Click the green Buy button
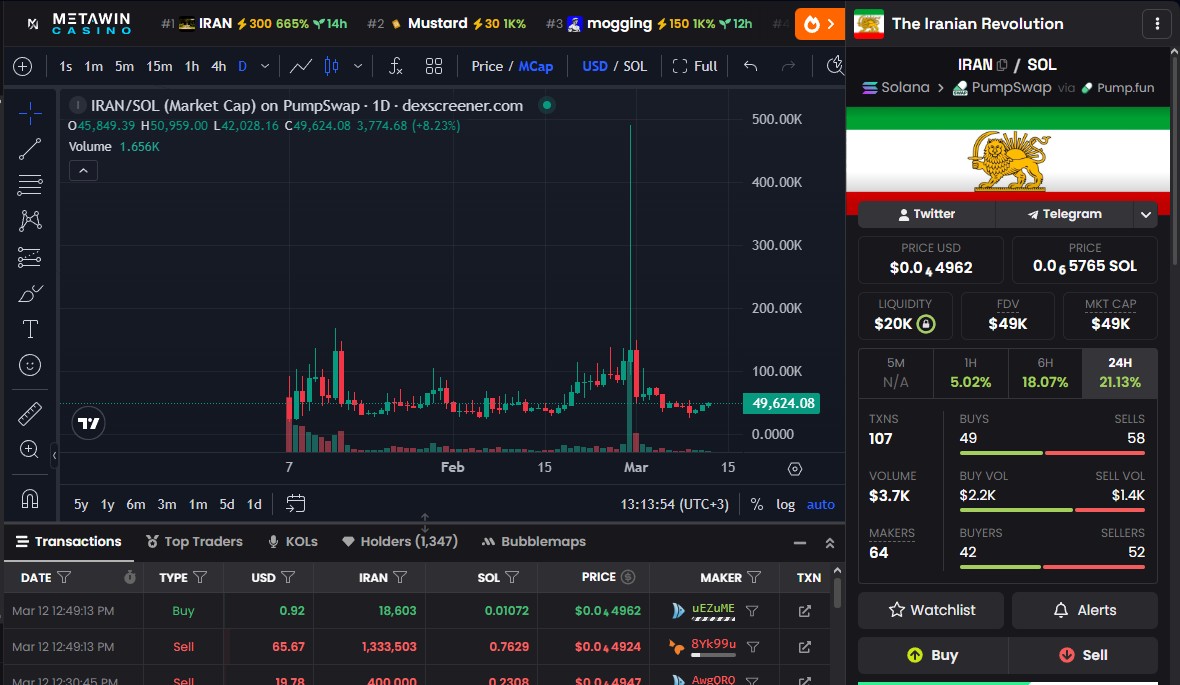Viewport: 1180px width, 685px height. pos(934,655)
